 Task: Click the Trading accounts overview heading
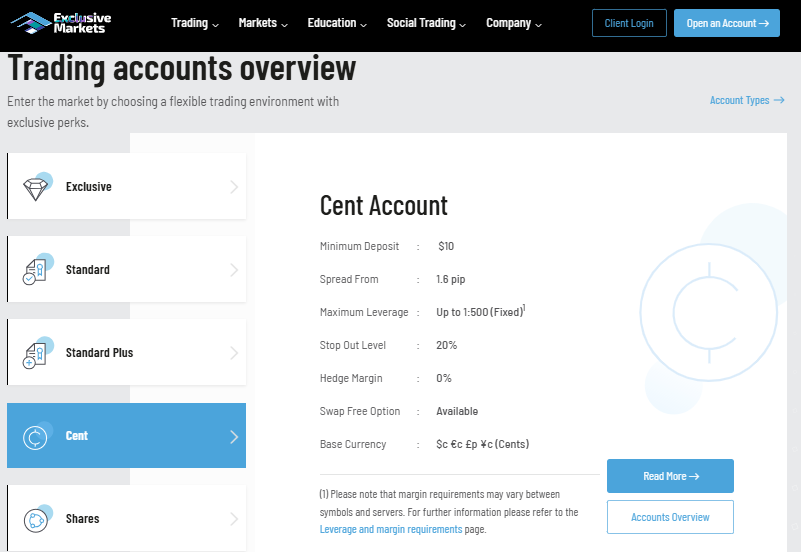click(x=182, y=68)
